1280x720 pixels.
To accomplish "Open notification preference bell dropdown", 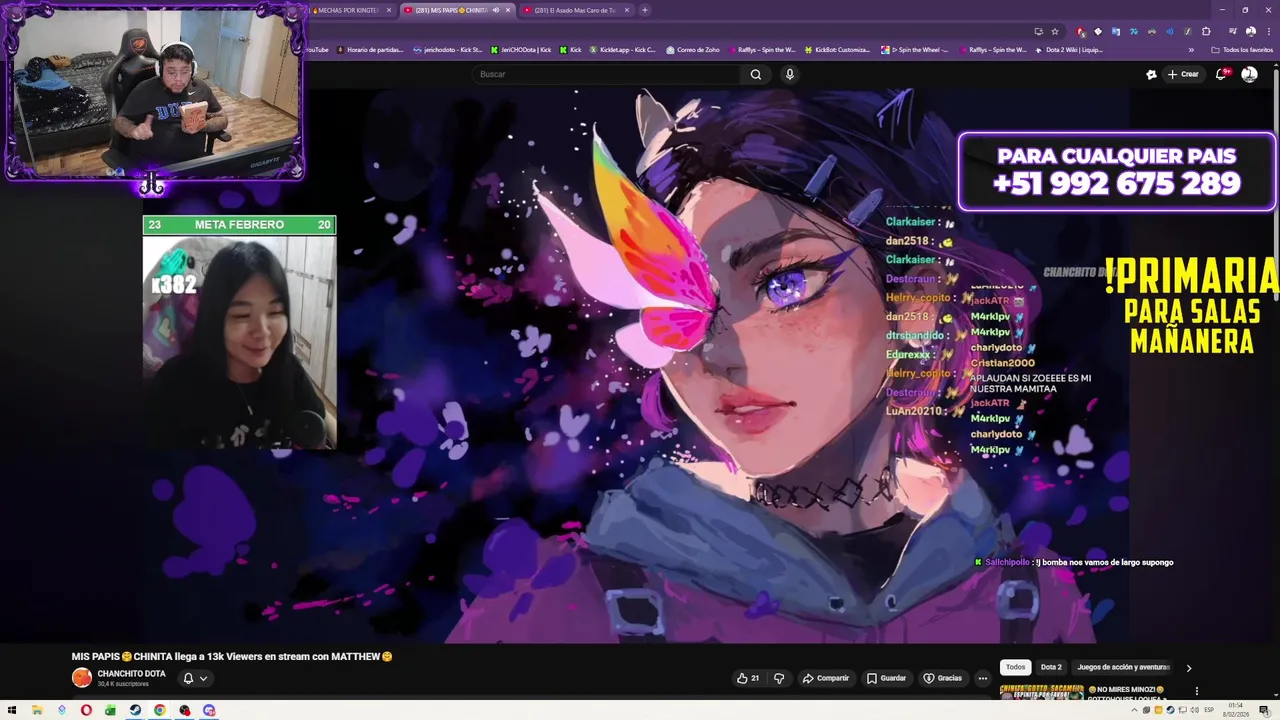I will coord(195,678).
